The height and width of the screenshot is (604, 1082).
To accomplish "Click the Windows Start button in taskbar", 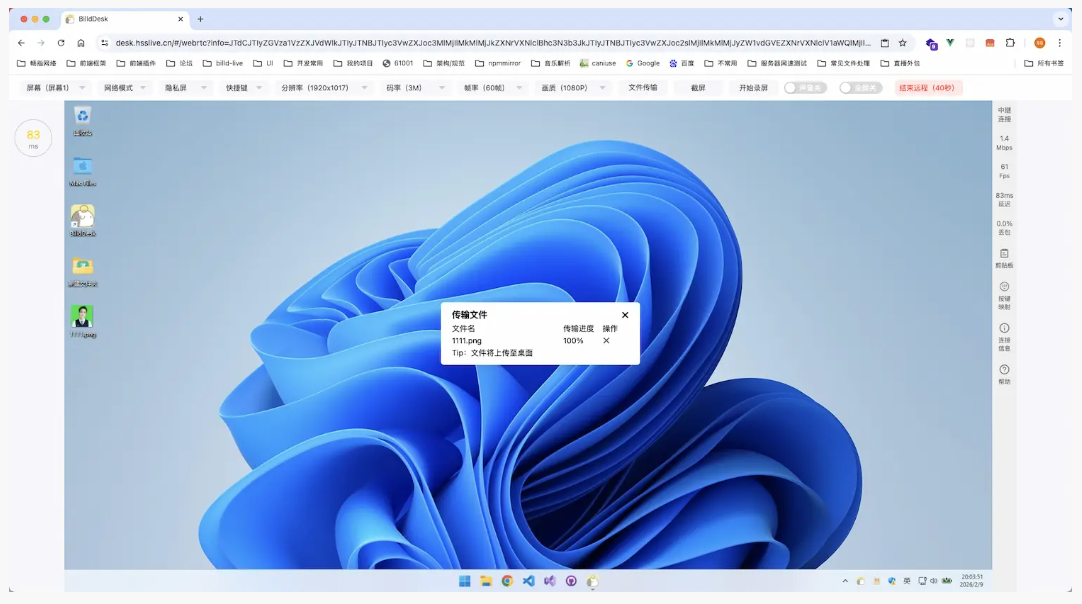I will [x=465, y=581].
